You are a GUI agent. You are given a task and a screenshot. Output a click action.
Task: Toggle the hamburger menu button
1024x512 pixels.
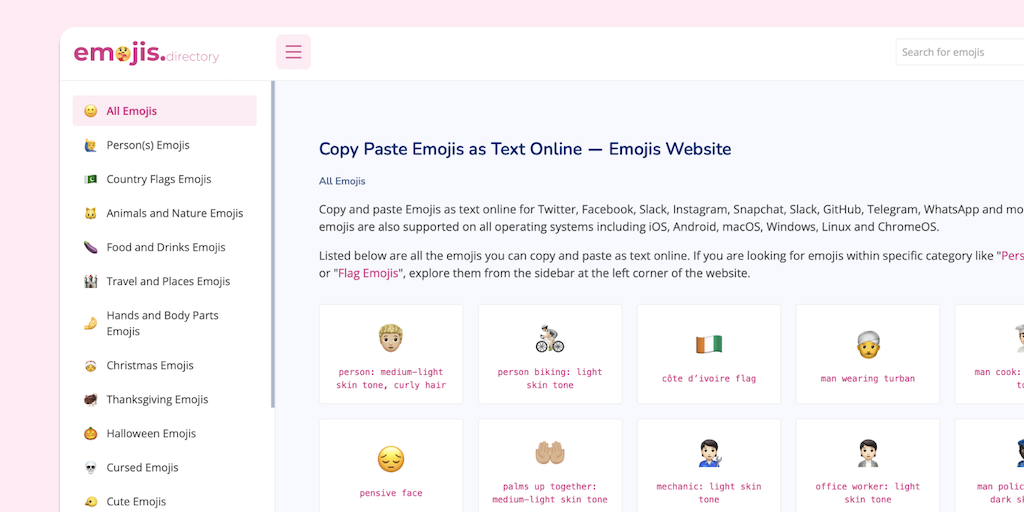tap(293, 52)
